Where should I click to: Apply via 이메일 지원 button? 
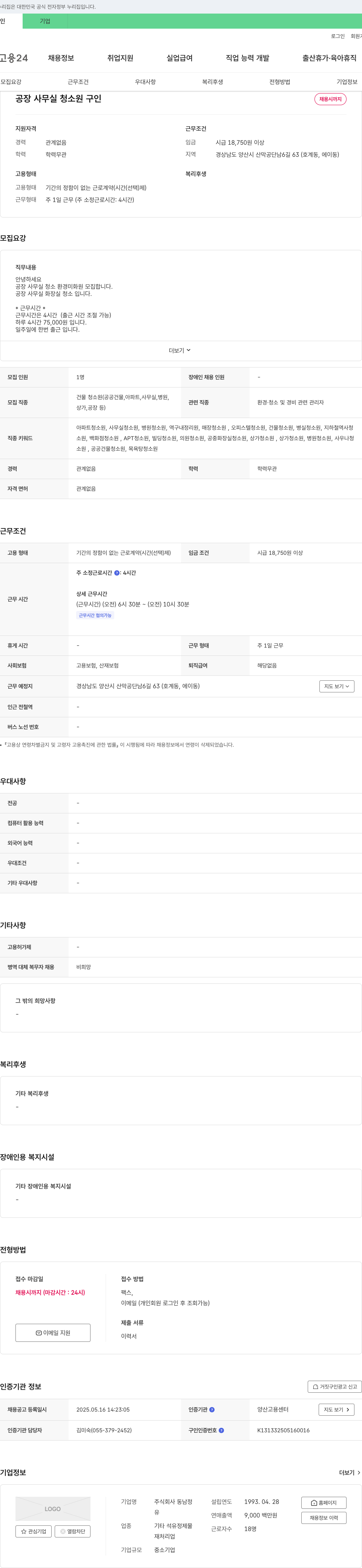pos(53,1332)
